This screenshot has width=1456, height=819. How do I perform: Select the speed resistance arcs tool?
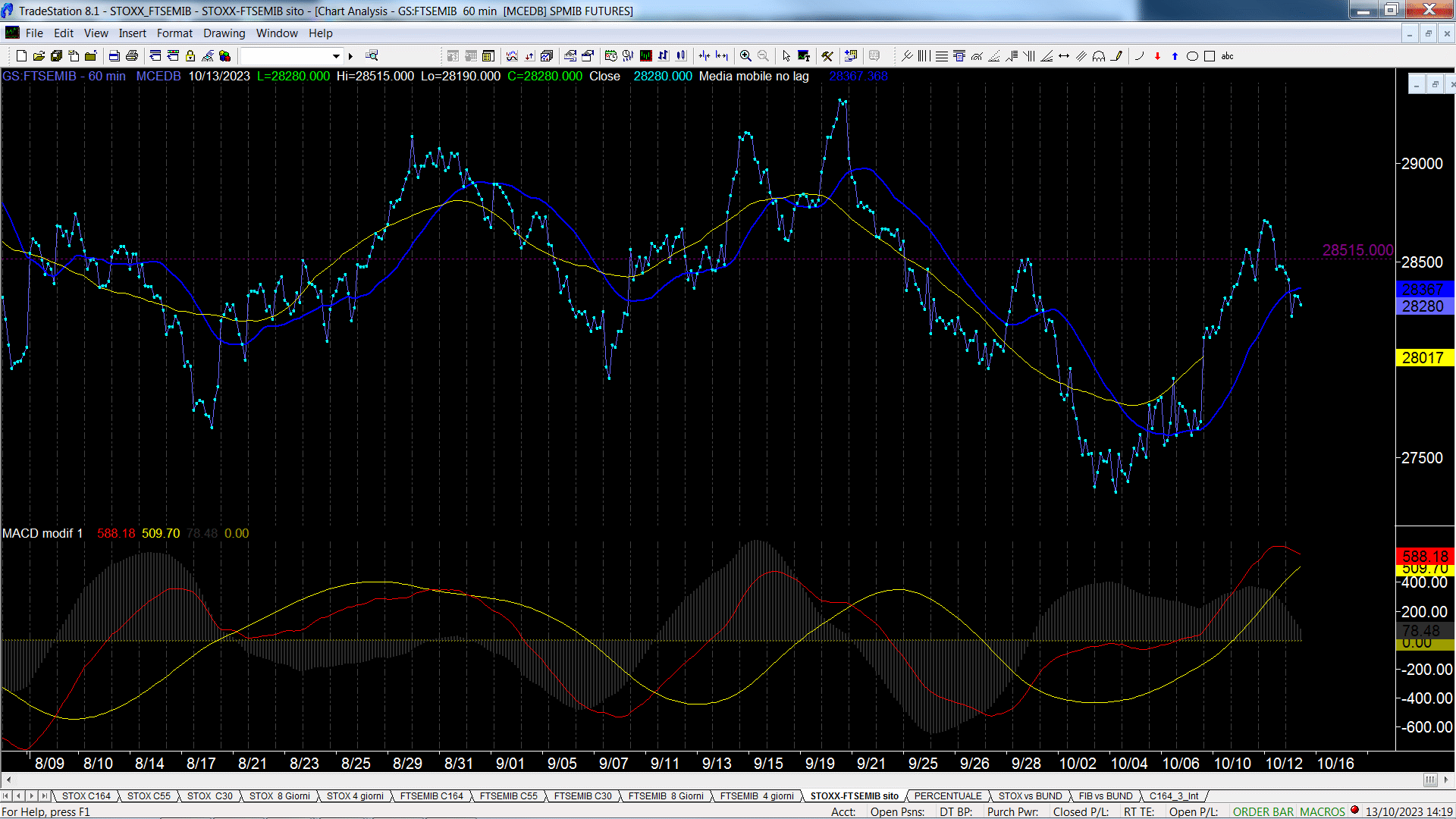pyautogui.click(x=977, y=56)
